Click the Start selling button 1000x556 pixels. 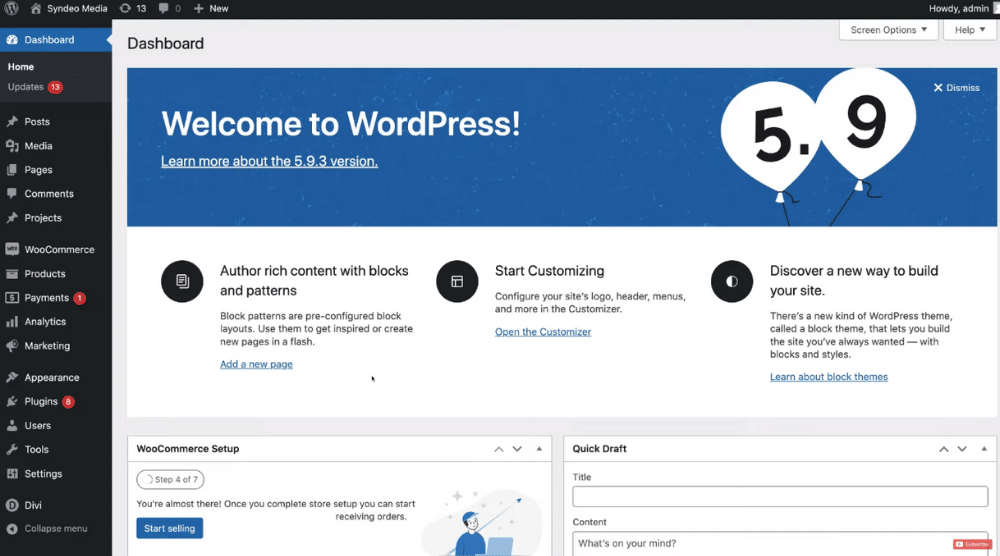pos(170,528)
